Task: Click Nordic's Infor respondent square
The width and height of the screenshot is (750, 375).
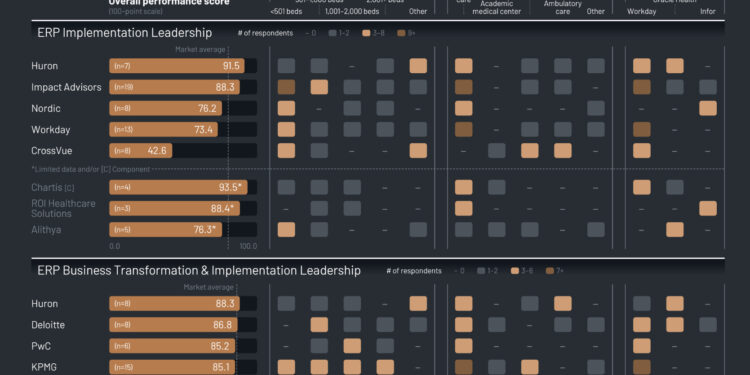Action: 708,108
